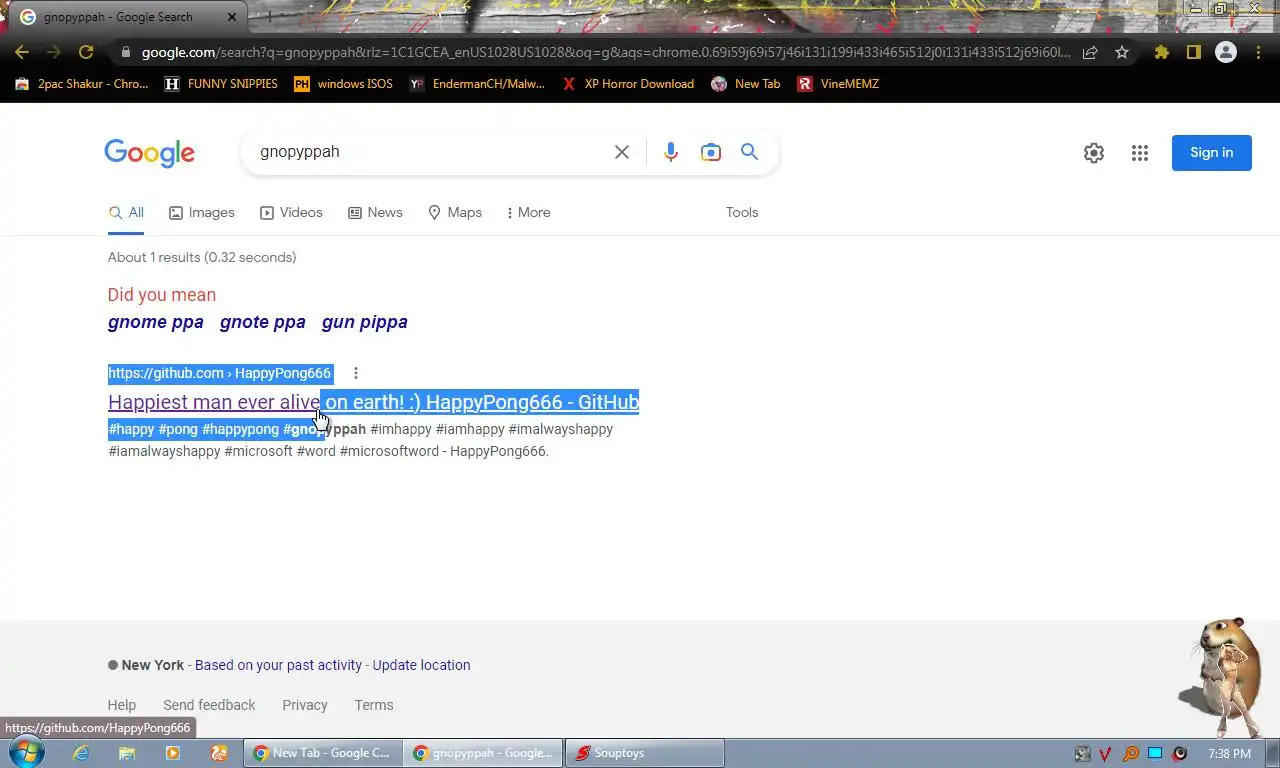This screenshot has height=768, width=1280.
Task: Submit search with the magnifier button
Action: pyautogui.click(x=749, y=152)
